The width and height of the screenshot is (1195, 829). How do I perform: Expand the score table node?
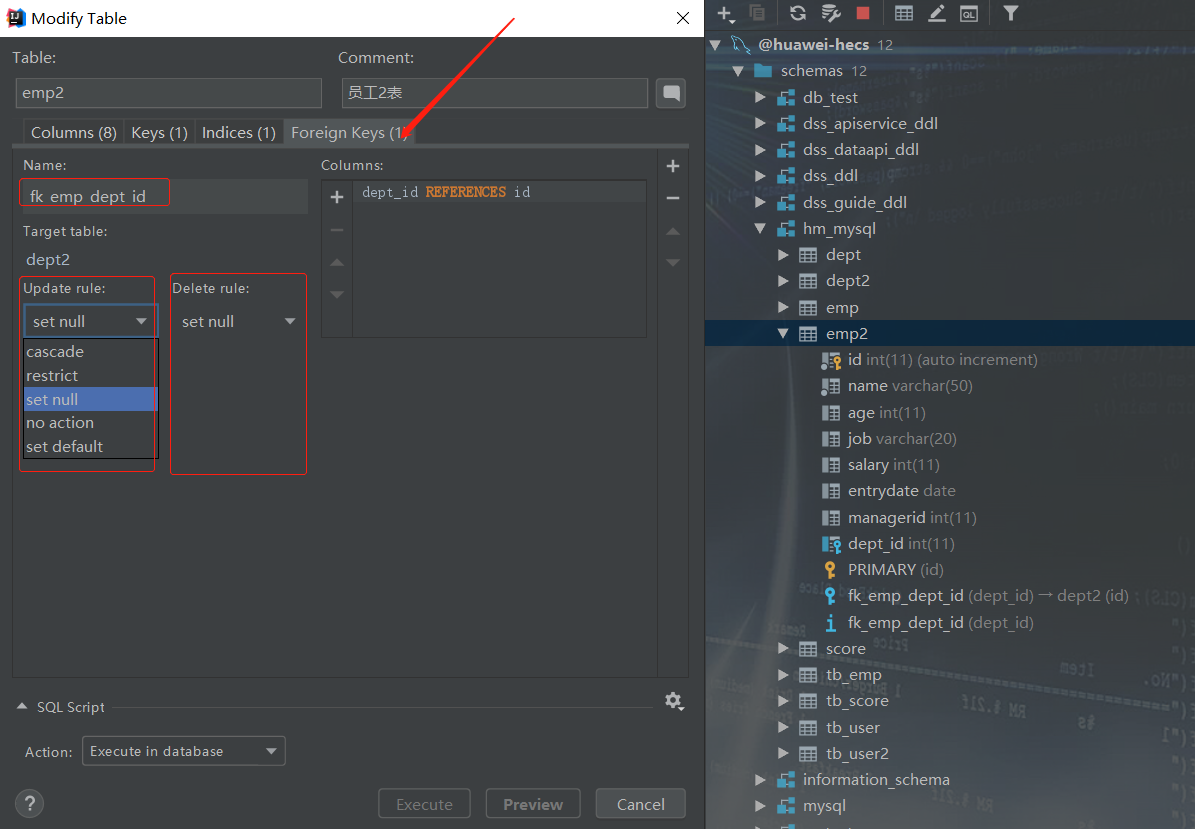pyautogui.click(x=783, y=648)
